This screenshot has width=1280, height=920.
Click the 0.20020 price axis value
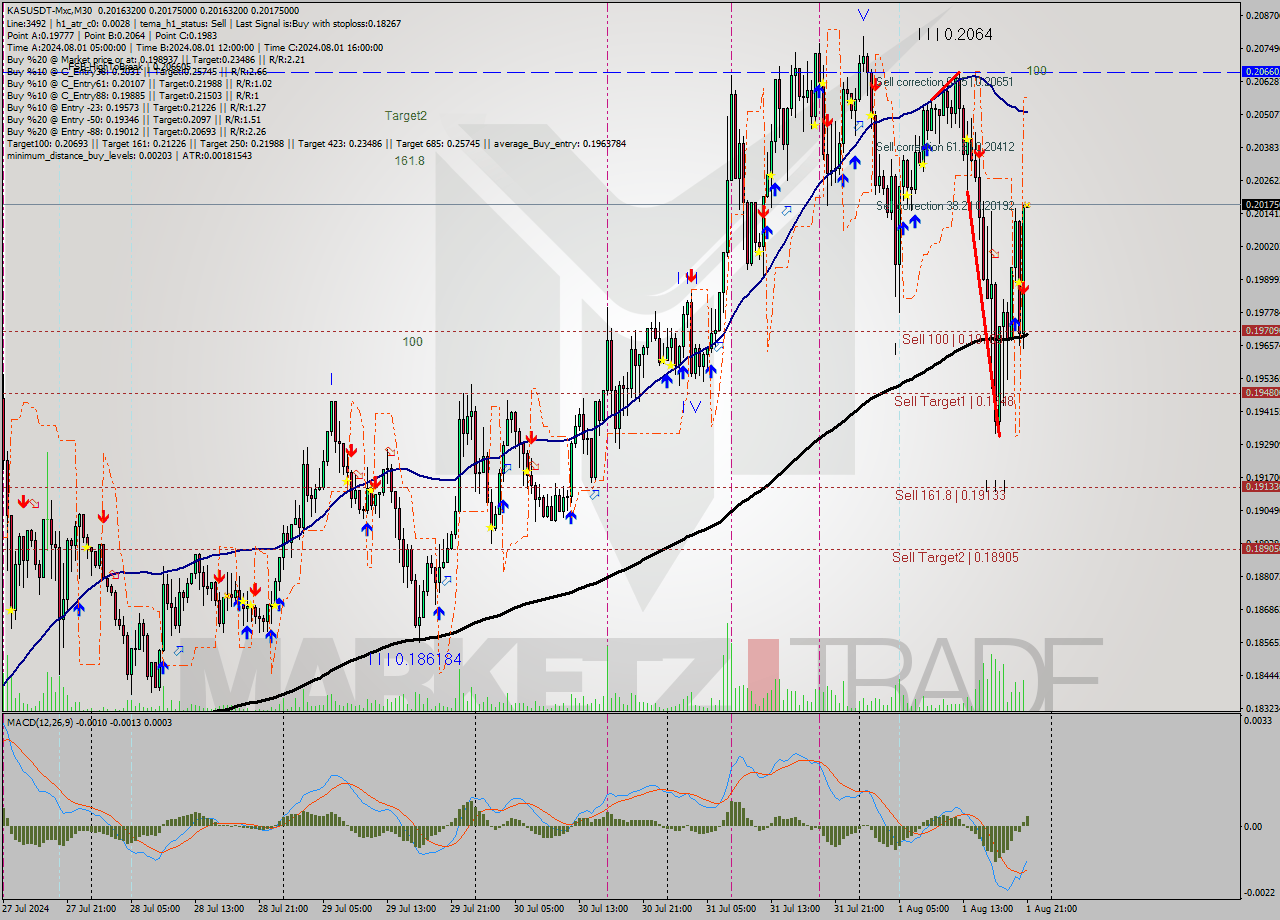(x=1261, y=246)
